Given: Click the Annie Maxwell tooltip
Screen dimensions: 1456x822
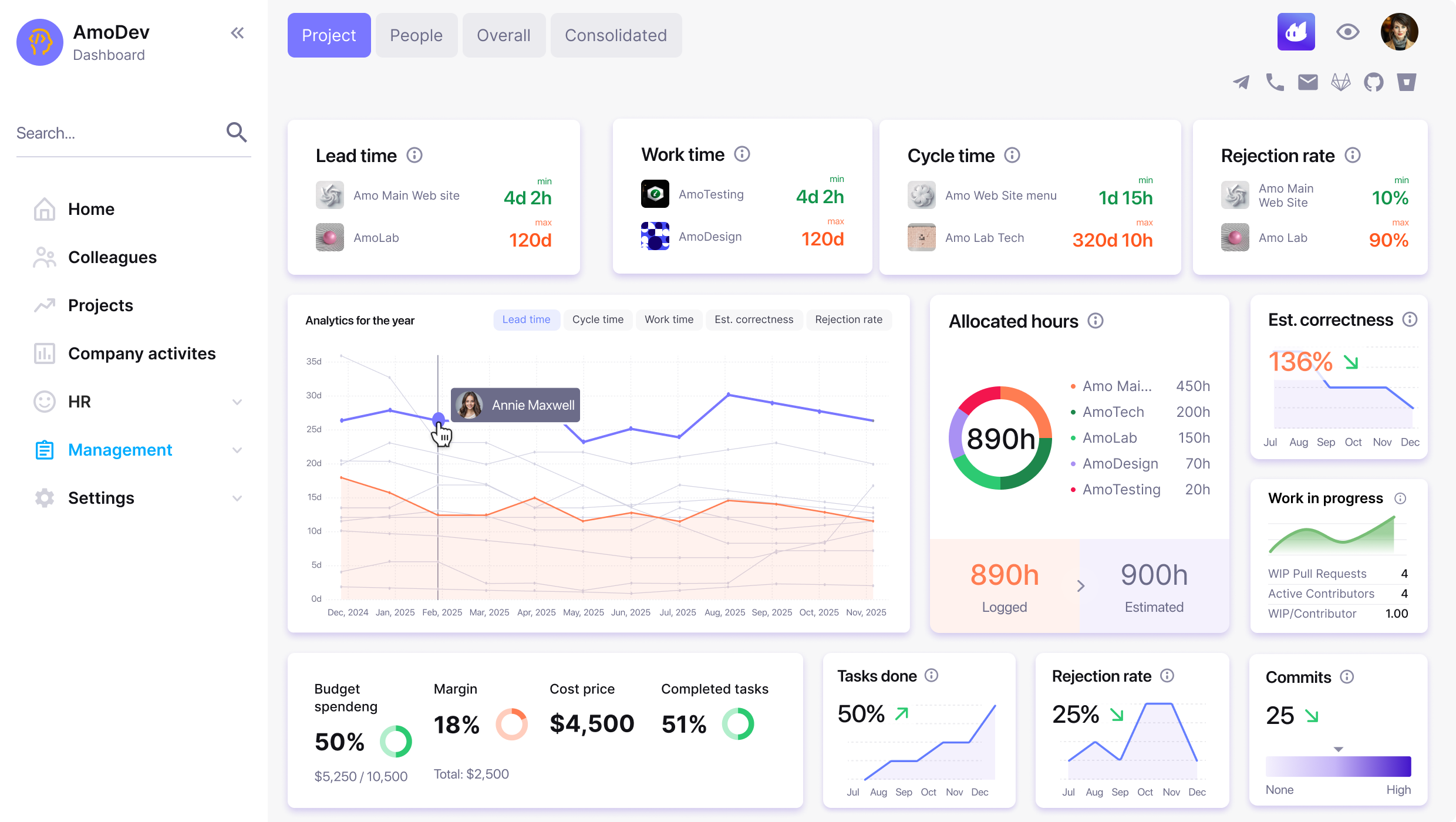Looking at the screenshot, I should click(515, 405).
